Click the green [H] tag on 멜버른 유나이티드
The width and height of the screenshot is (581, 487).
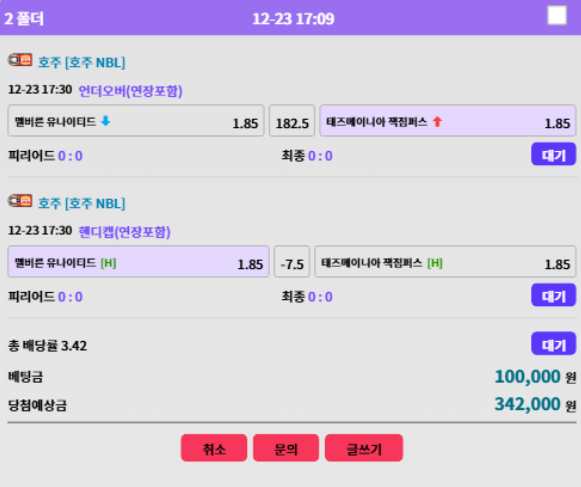109,263
